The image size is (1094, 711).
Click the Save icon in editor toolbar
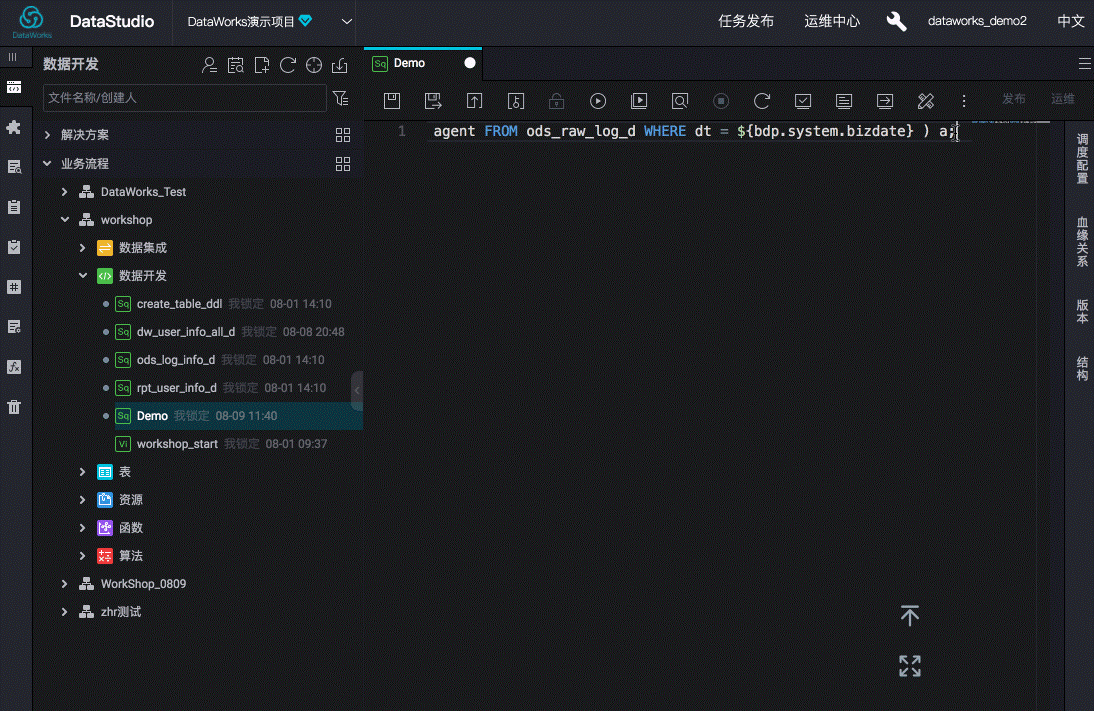392,100
